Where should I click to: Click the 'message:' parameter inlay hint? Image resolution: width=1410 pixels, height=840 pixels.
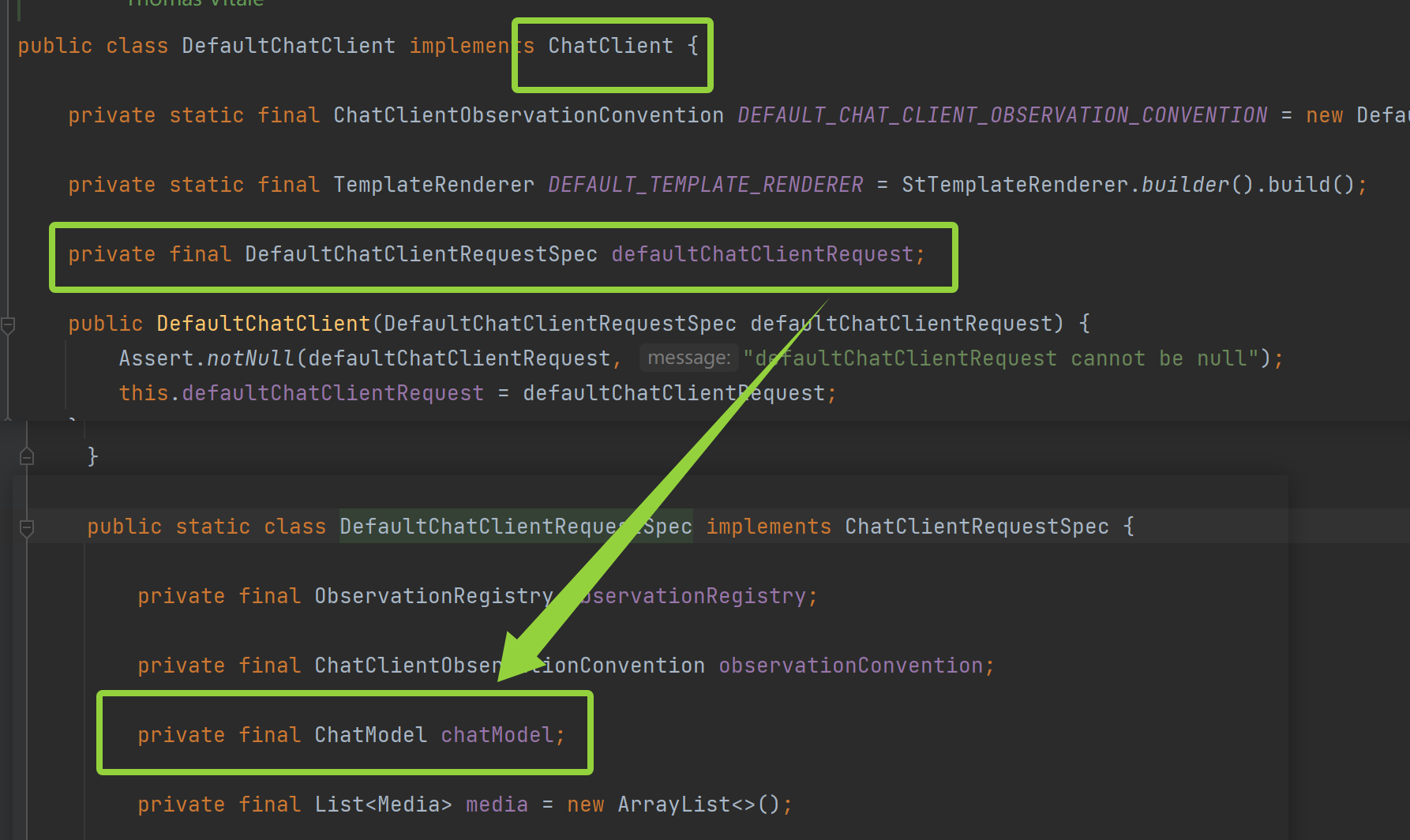688,358
